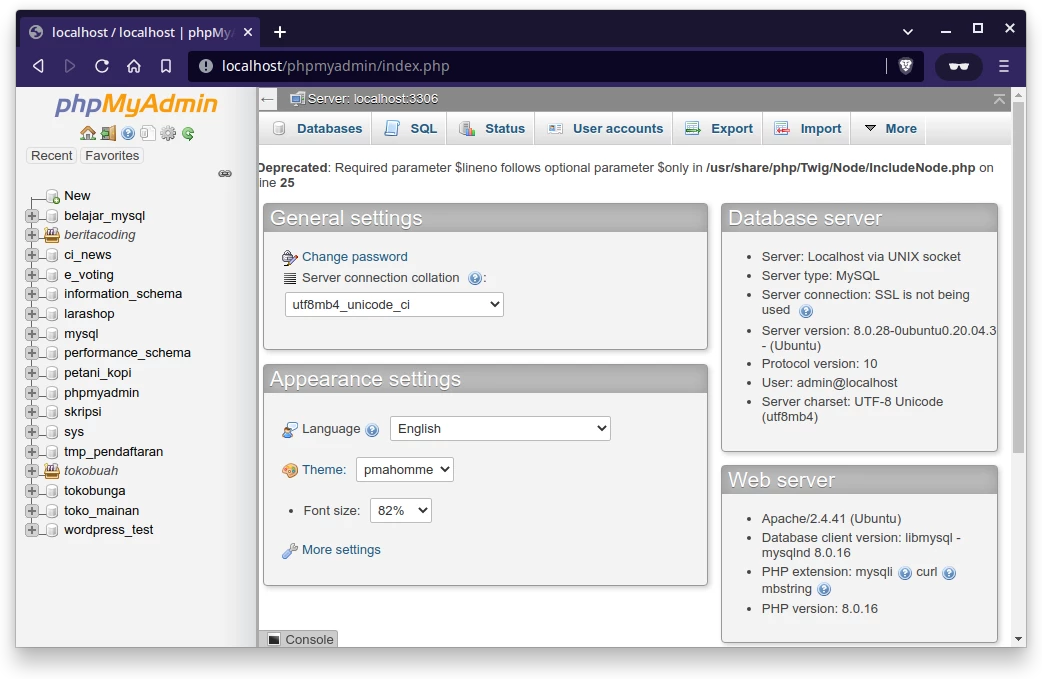
Task: Click the log out door icon
Action: (108, 132)
